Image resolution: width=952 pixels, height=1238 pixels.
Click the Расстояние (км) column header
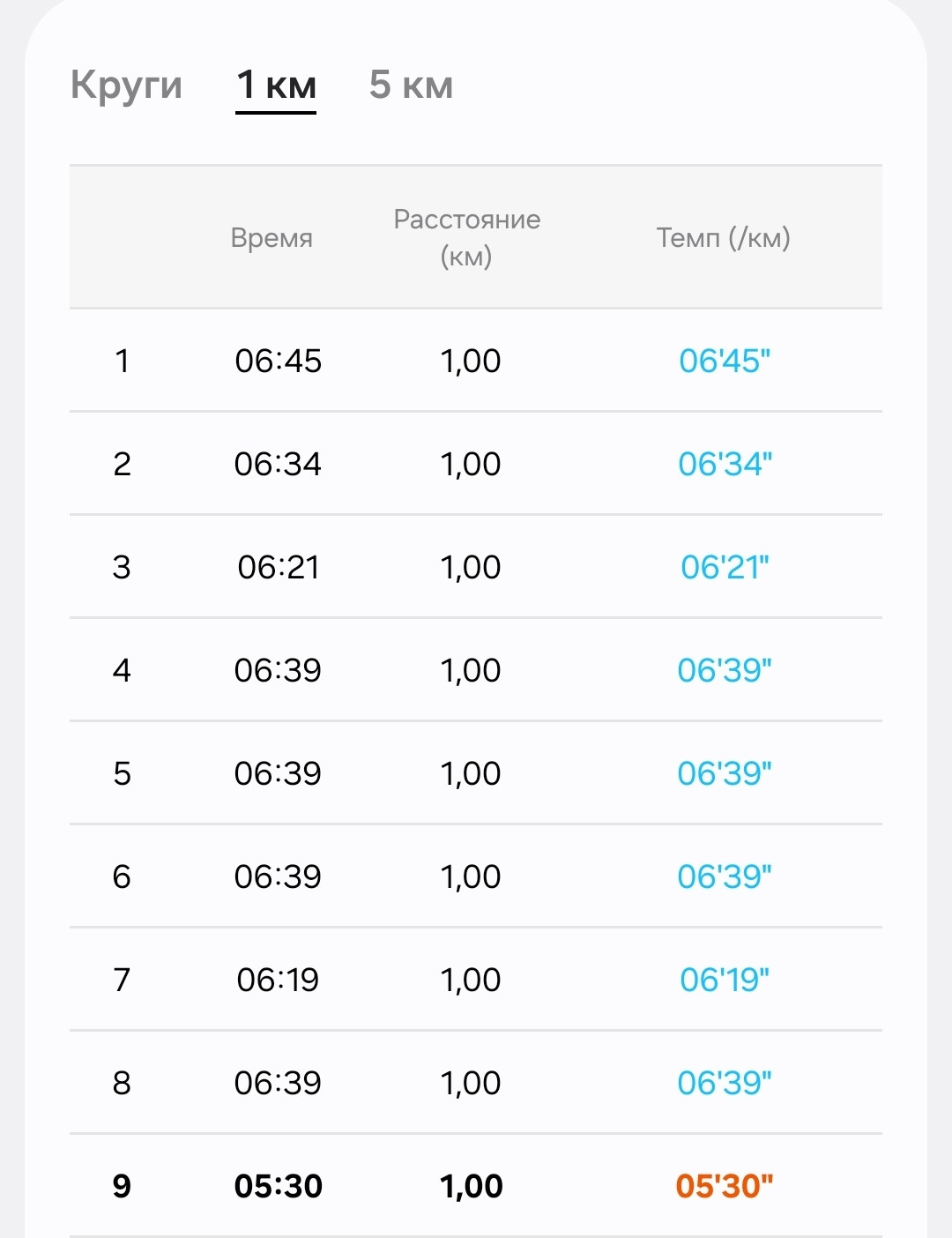point(466,238)
